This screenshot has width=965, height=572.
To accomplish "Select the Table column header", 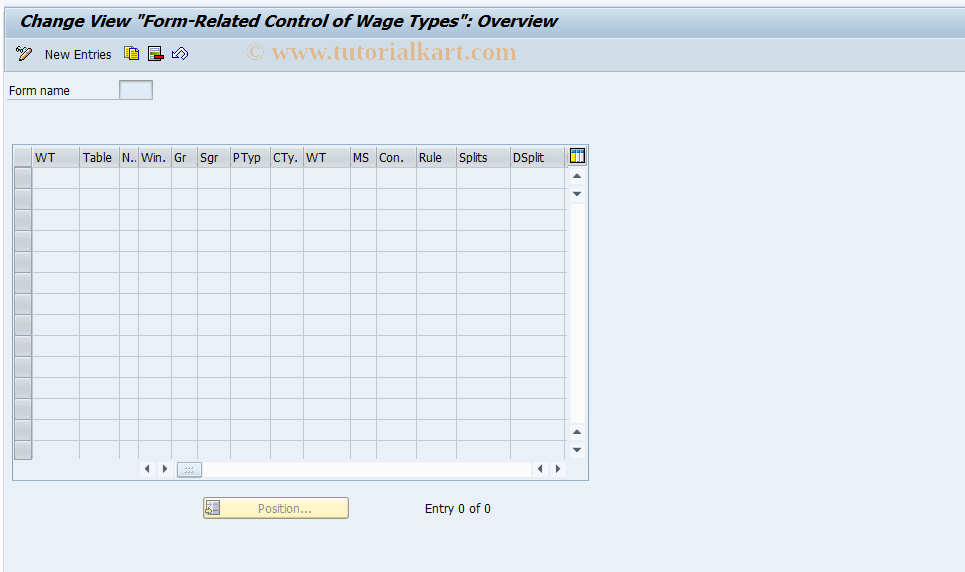I will [x=99, y=158].
